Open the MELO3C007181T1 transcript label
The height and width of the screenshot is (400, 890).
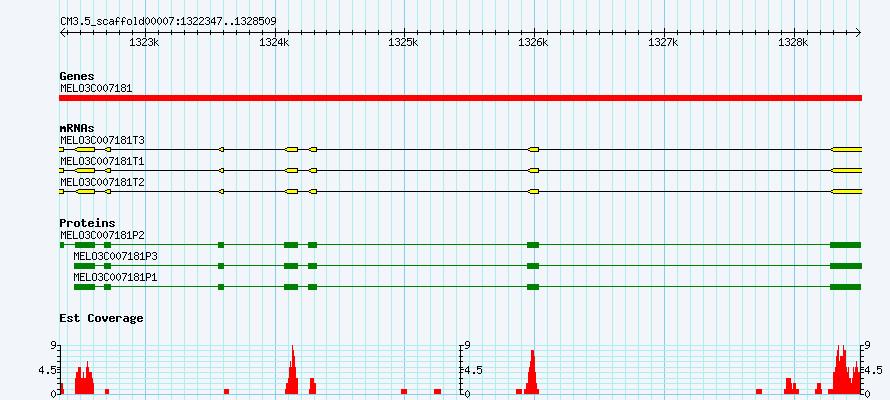pyautogui.click(x=102, y=162)
